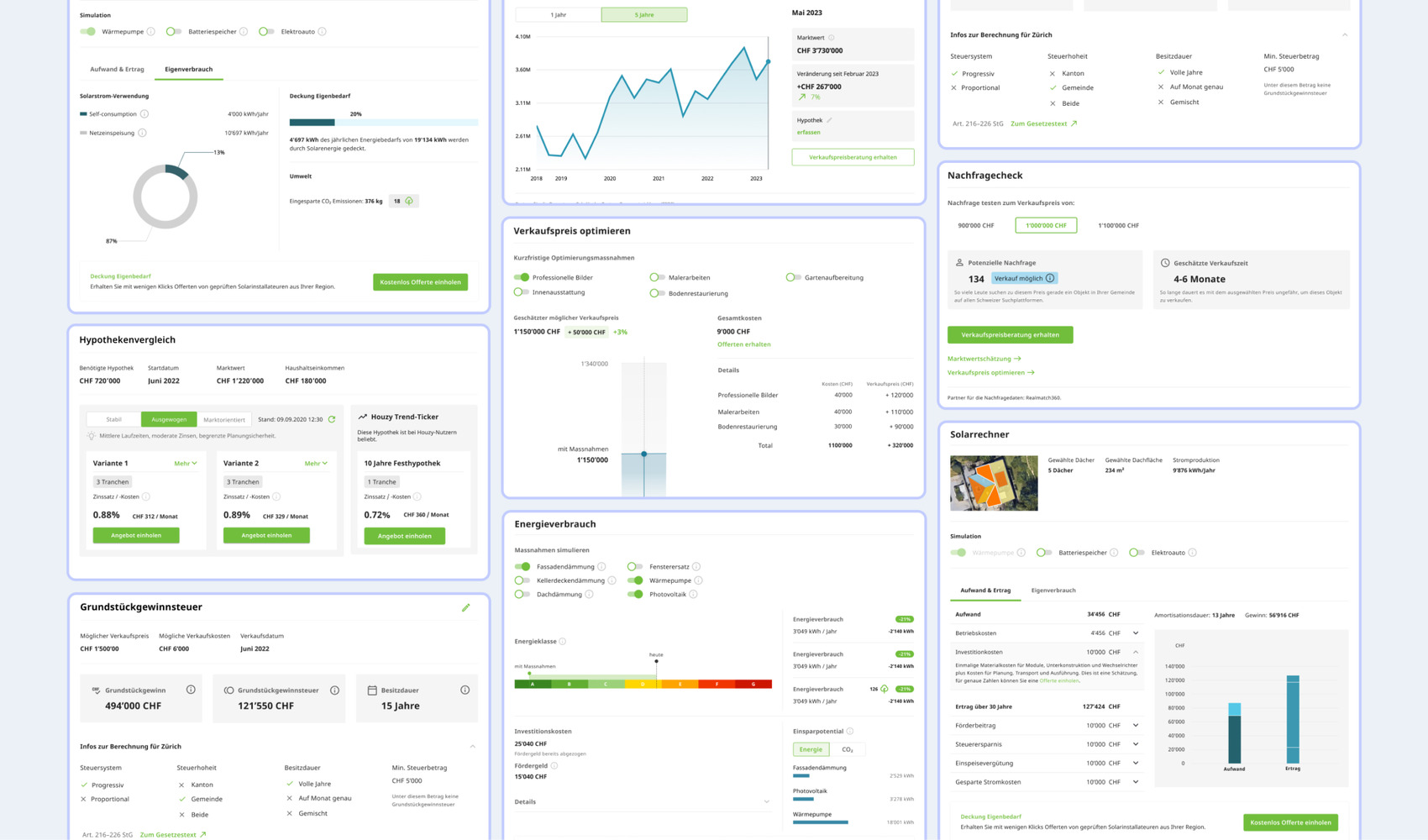Choose 900'000 CHF in Nachfragecheck

976,225
